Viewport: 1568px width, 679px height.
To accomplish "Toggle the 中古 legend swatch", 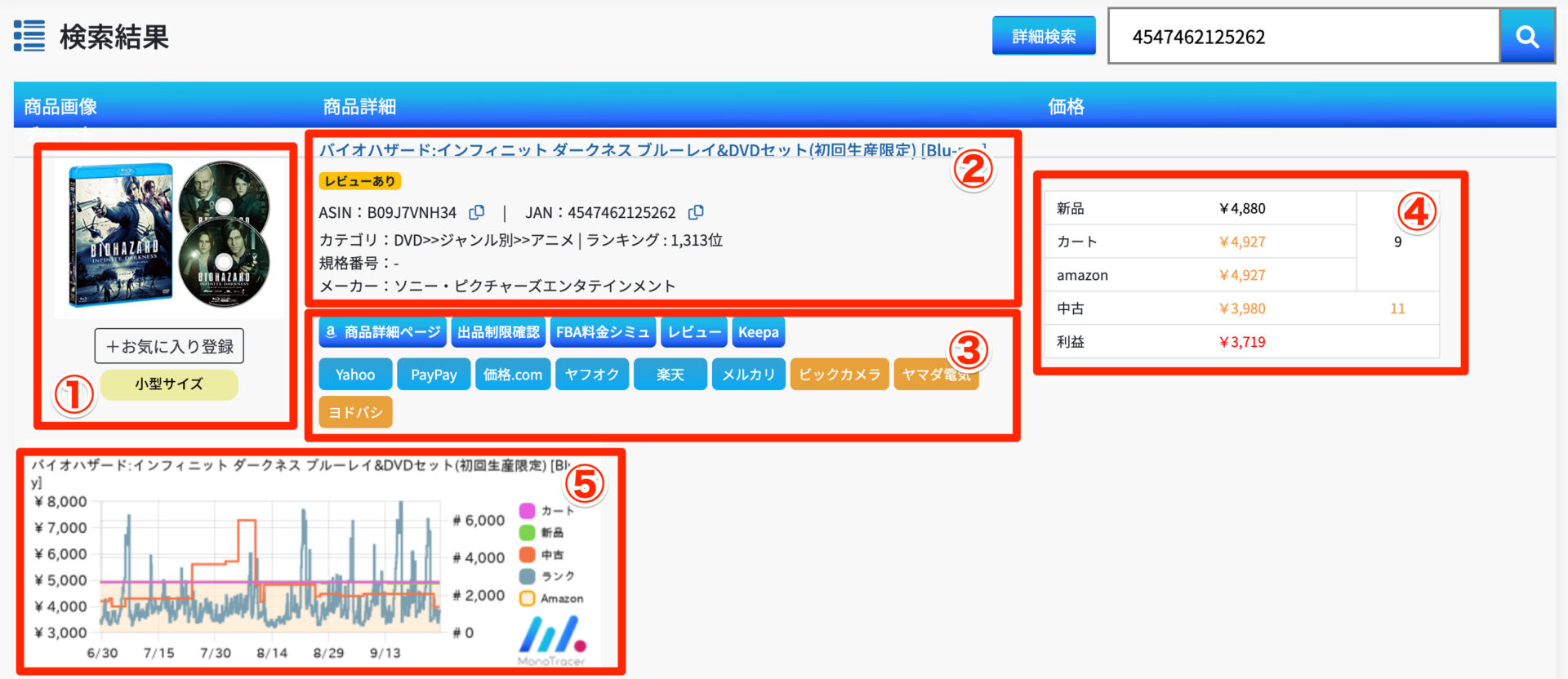I will click(528, 554).
